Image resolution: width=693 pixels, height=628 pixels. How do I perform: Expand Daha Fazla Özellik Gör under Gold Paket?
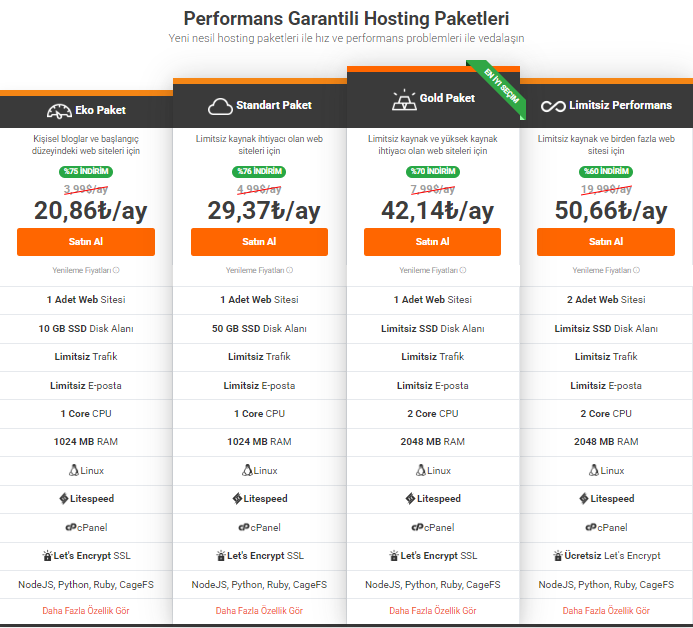coord(433,610)
